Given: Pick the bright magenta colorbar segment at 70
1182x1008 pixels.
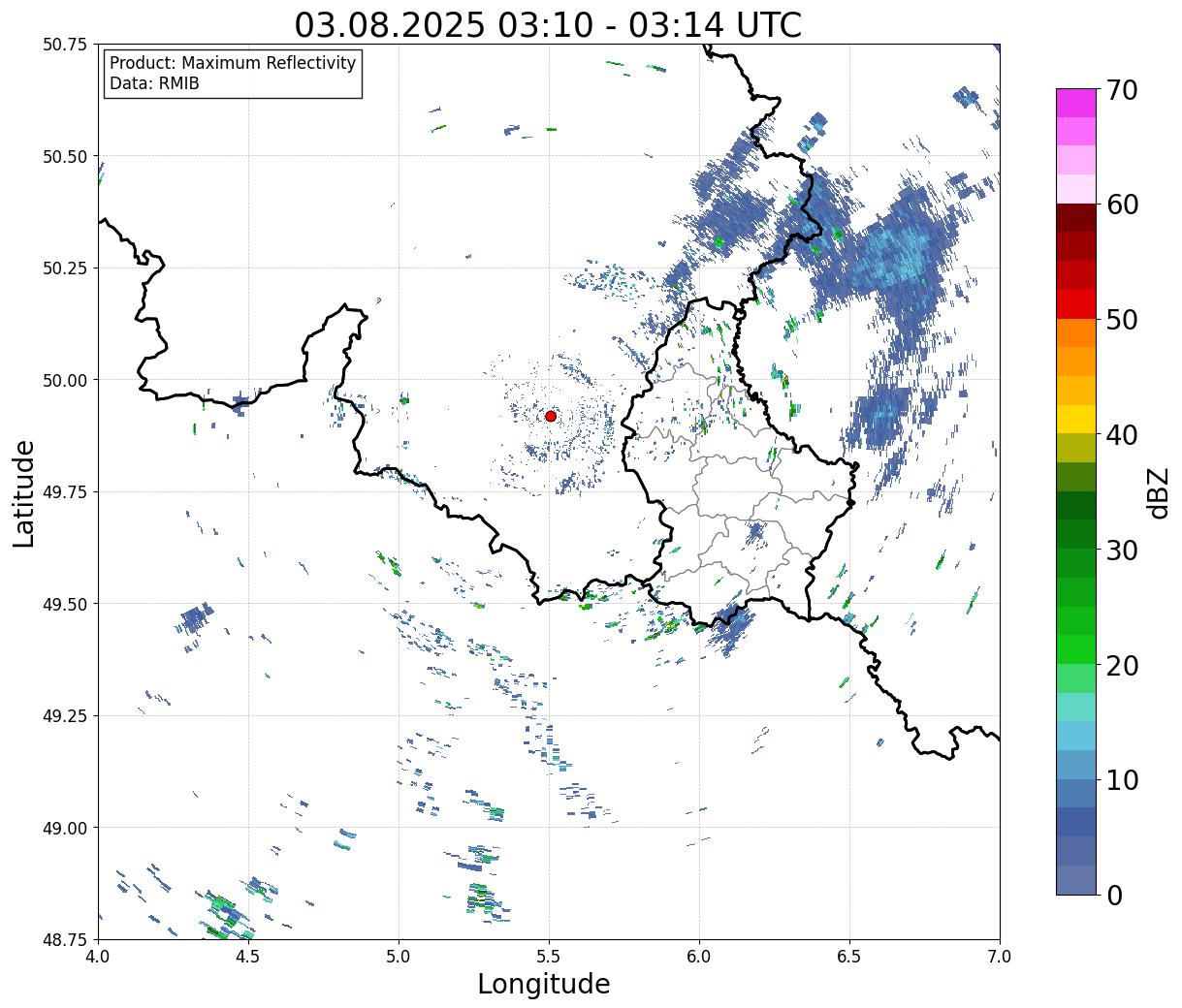Looking at the screenshot, I should pyautogui.click(x=1076, y=103).
